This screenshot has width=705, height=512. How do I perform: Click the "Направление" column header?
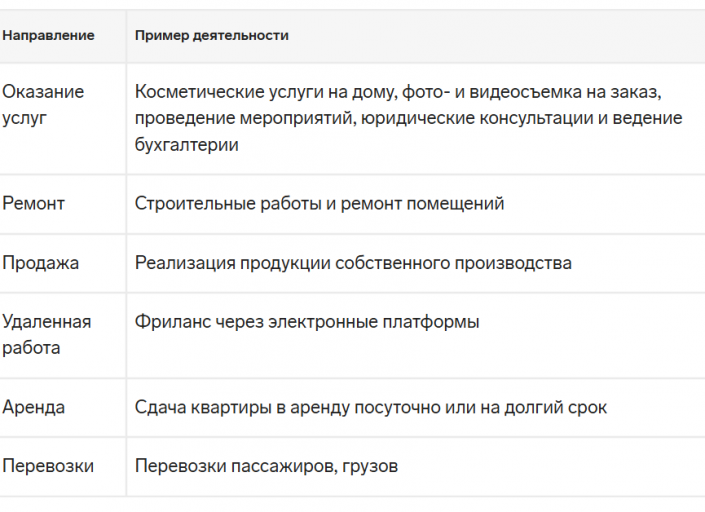coord(48,36)
